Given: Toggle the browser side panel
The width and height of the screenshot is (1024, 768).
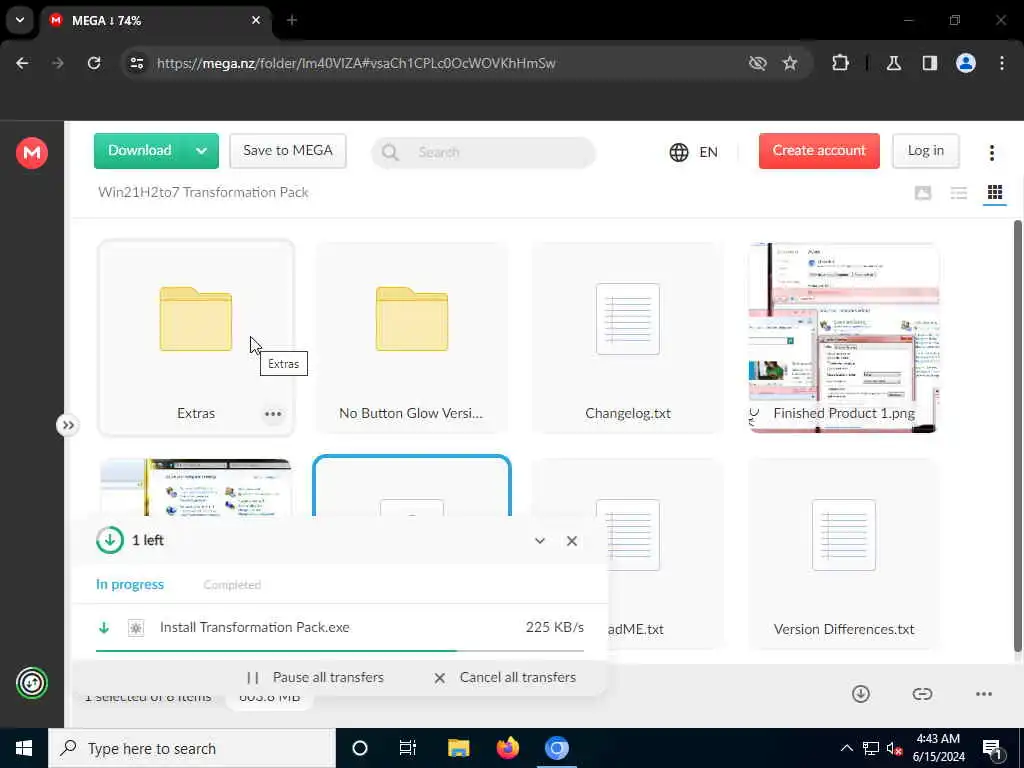Looking at the screenshot, I should (930, 63).
